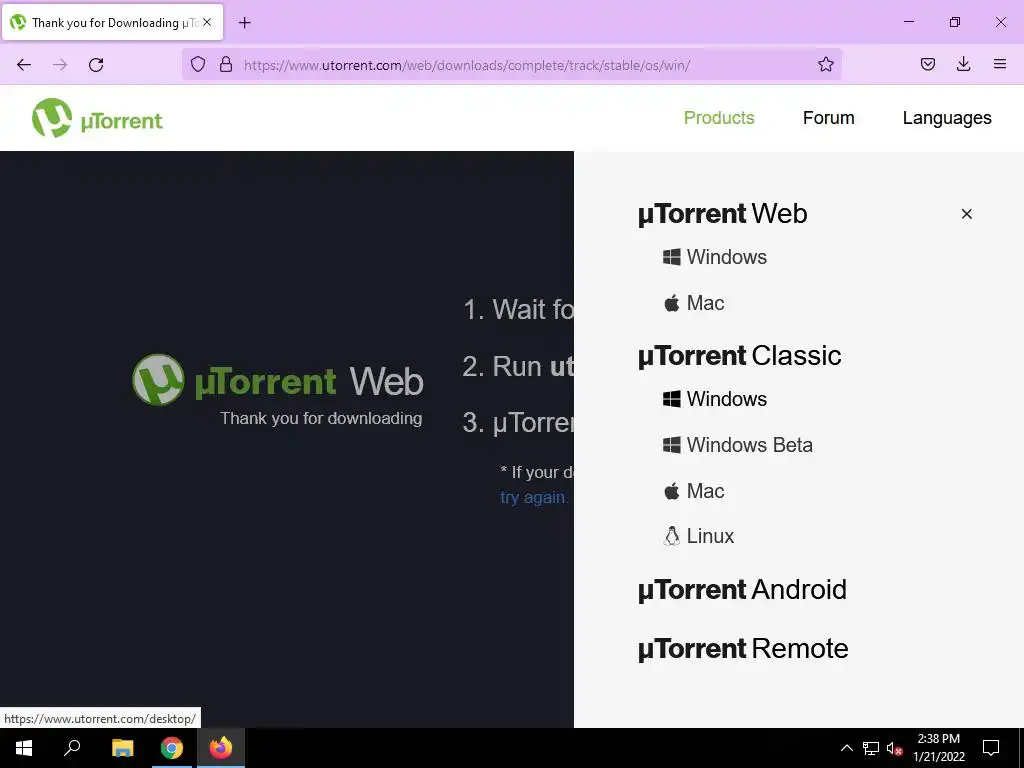
Task: Reload the page with the refresh icon
Action: (96, 65)
